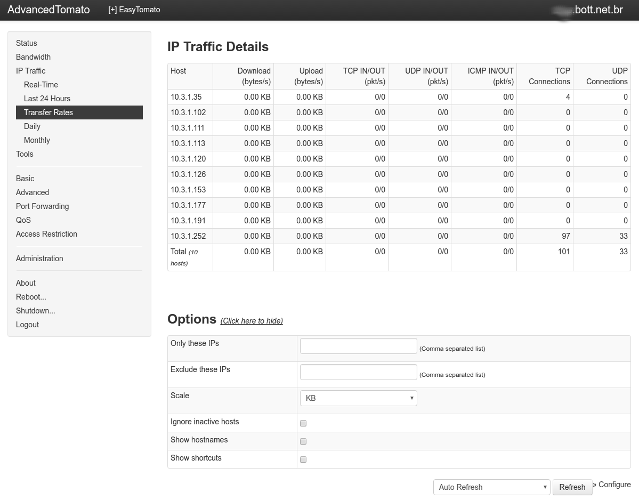The height and width of the screenshot is (500, 639).
Task: Open the Configure link
Action: click(614, 484)
